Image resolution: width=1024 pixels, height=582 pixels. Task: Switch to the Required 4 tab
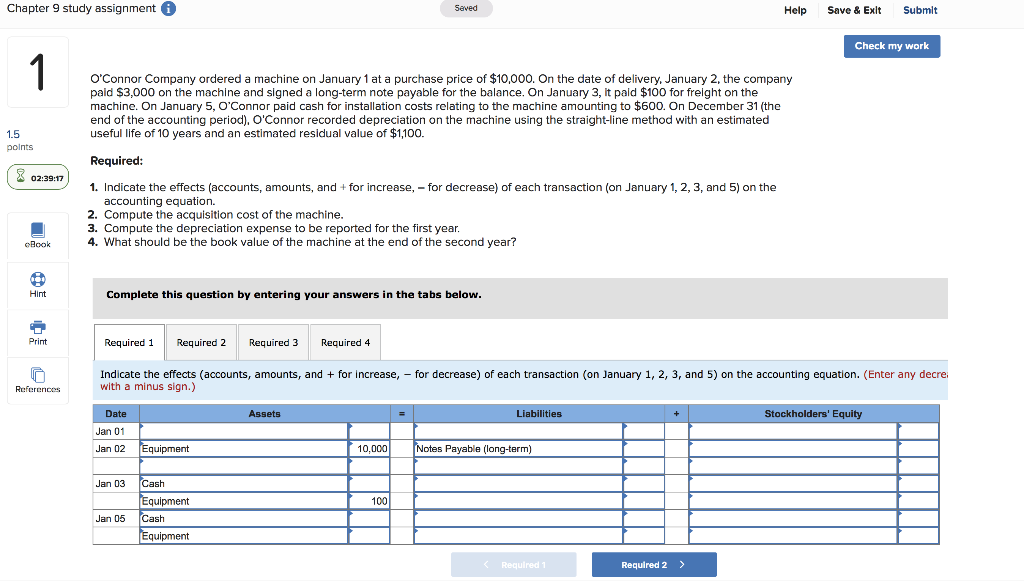[345, 342]
